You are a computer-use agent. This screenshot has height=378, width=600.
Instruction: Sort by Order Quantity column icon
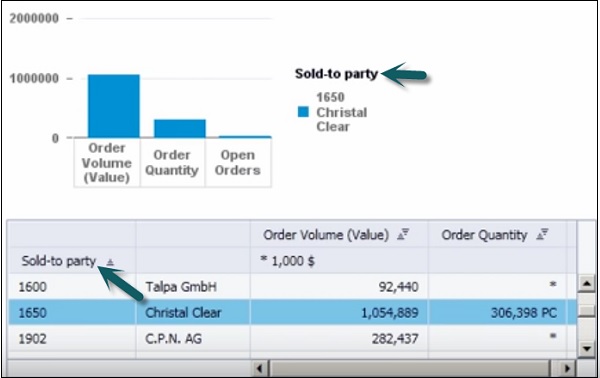[542, 234]
